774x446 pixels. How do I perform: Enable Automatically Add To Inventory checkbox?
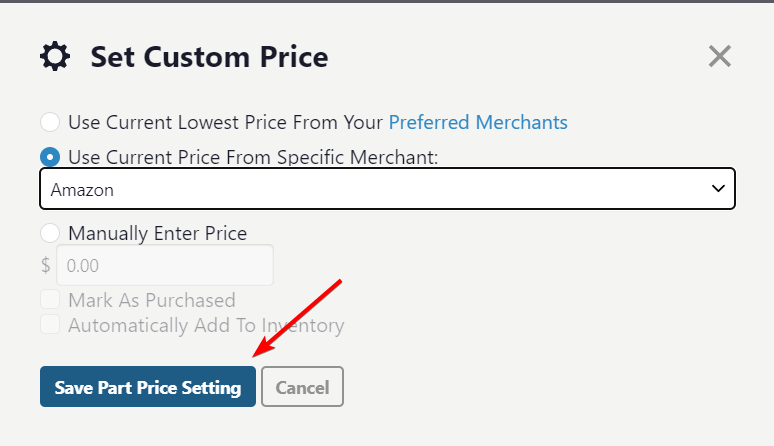click(50, 325)
